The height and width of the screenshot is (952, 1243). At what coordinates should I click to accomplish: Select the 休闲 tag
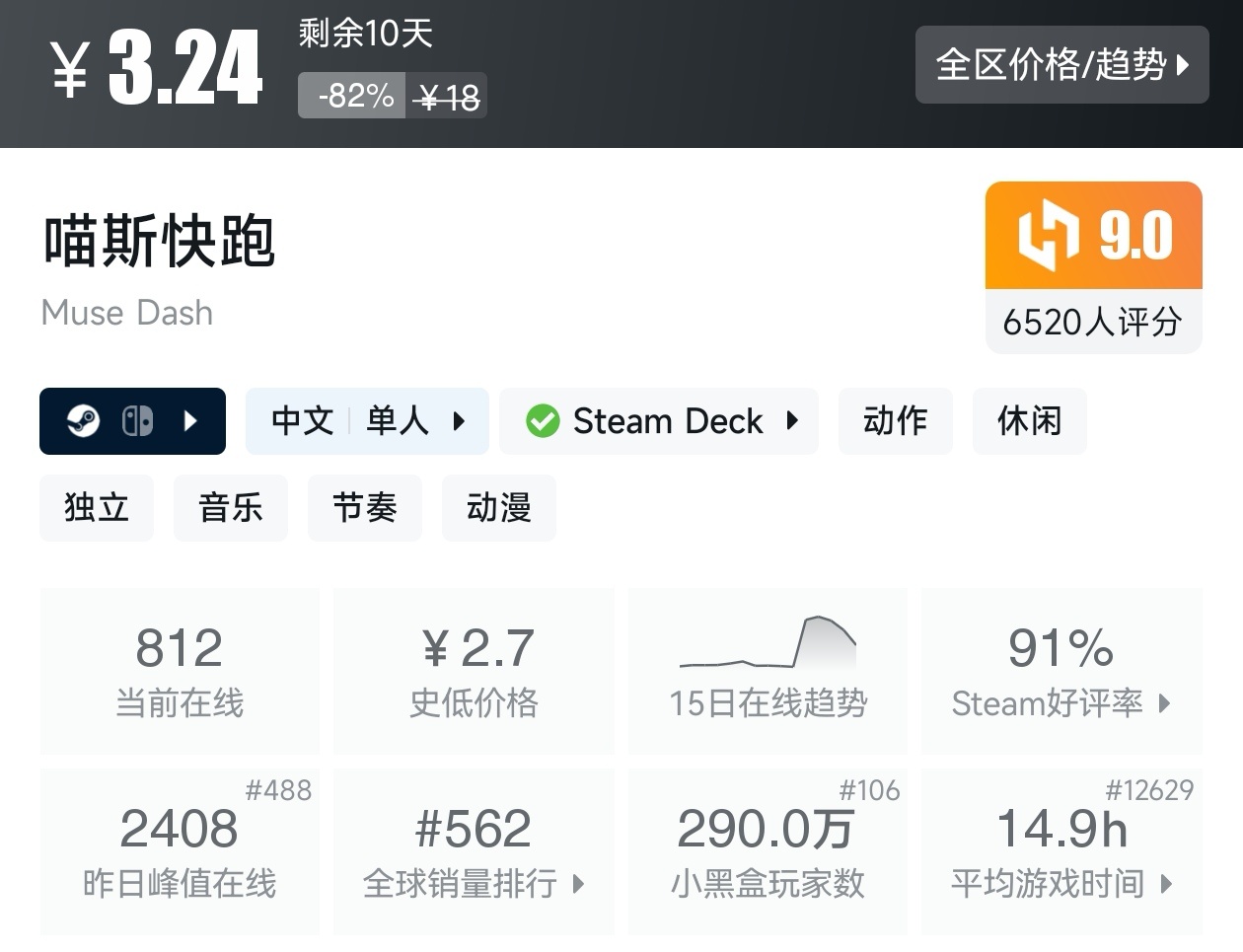tap(1030, 421)
